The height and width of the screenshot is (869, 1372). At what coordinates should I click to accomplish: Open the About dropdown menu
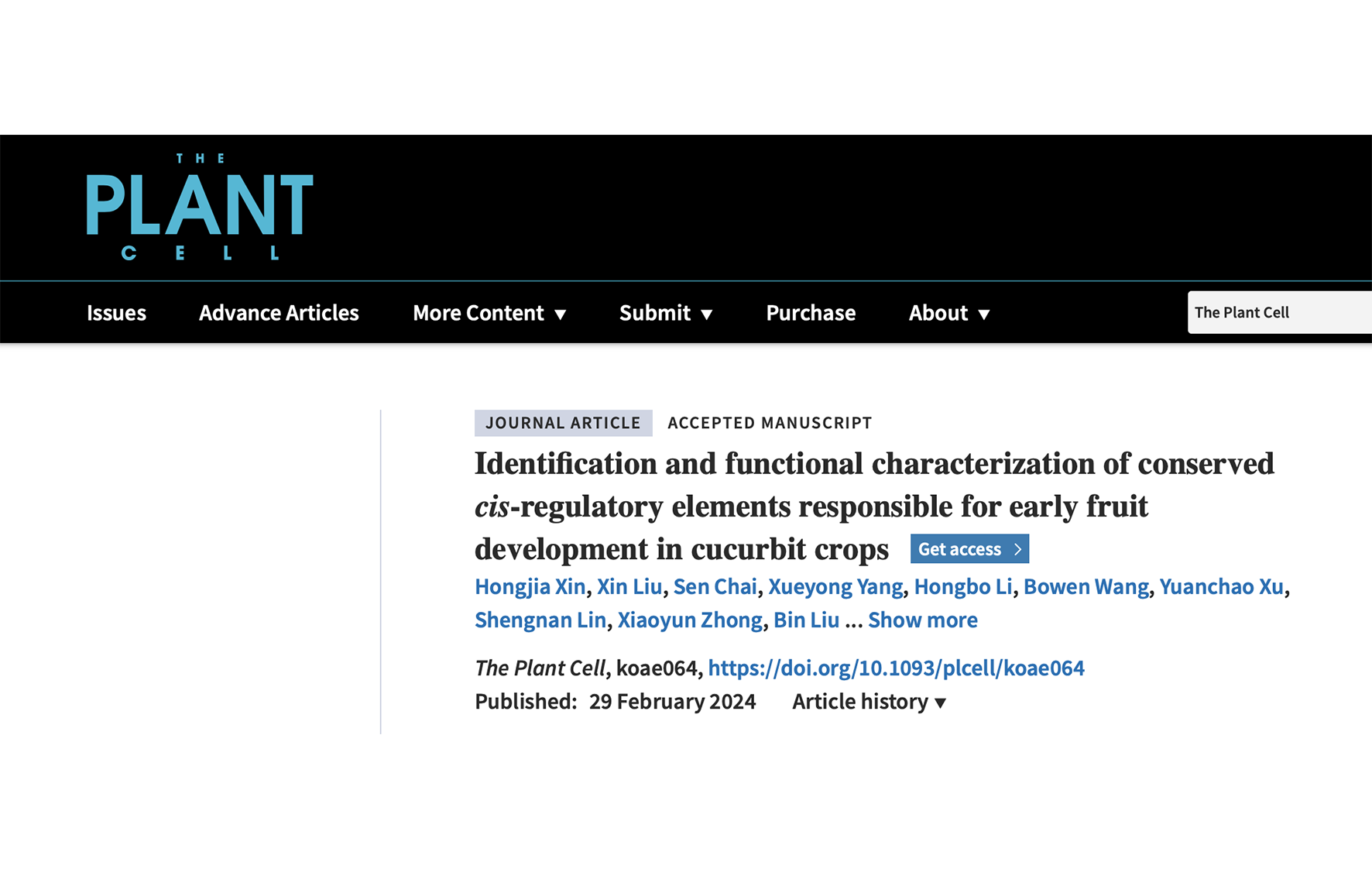point(948,313)
